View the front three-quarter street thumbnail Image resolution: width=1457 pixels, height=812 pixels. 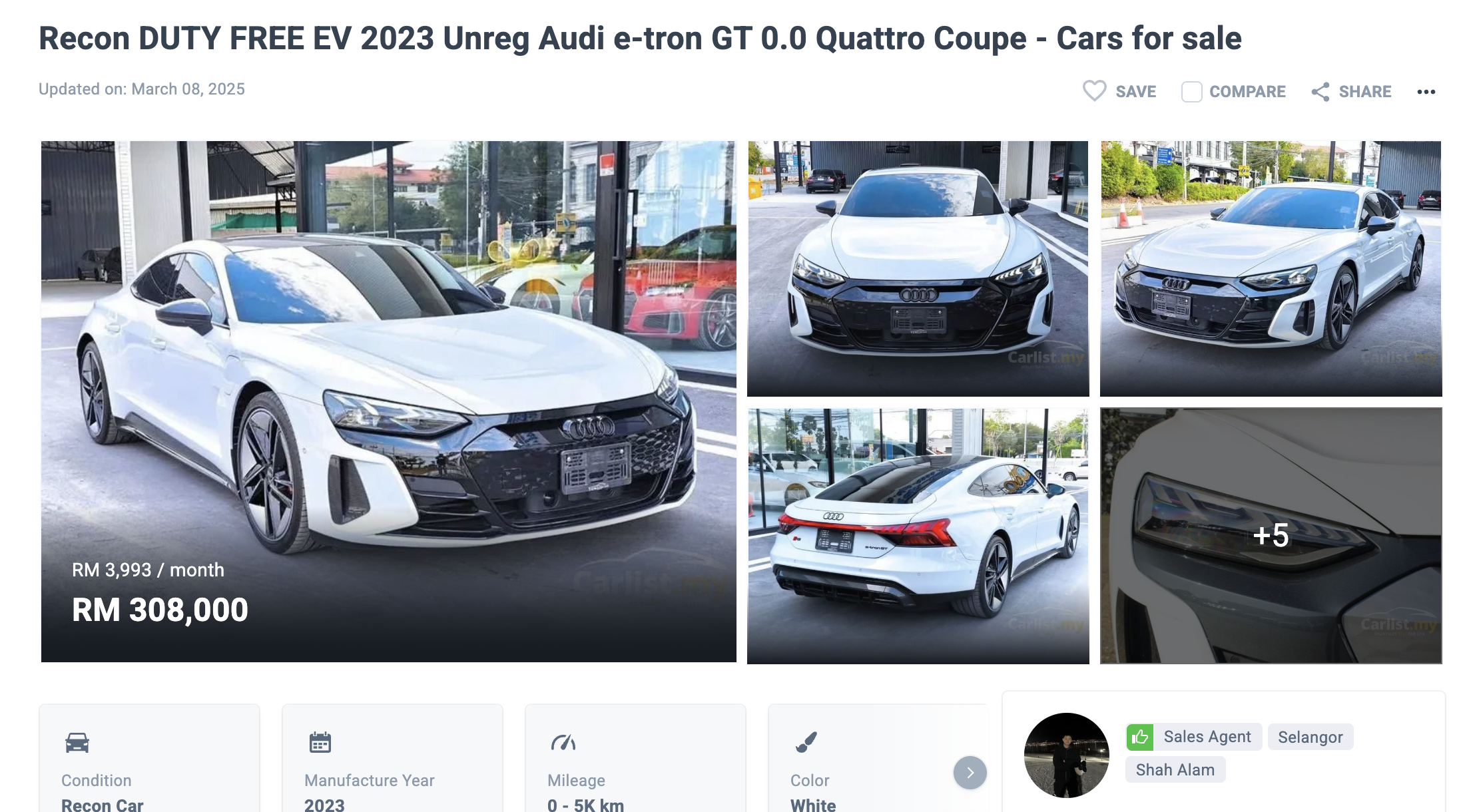1271,269
